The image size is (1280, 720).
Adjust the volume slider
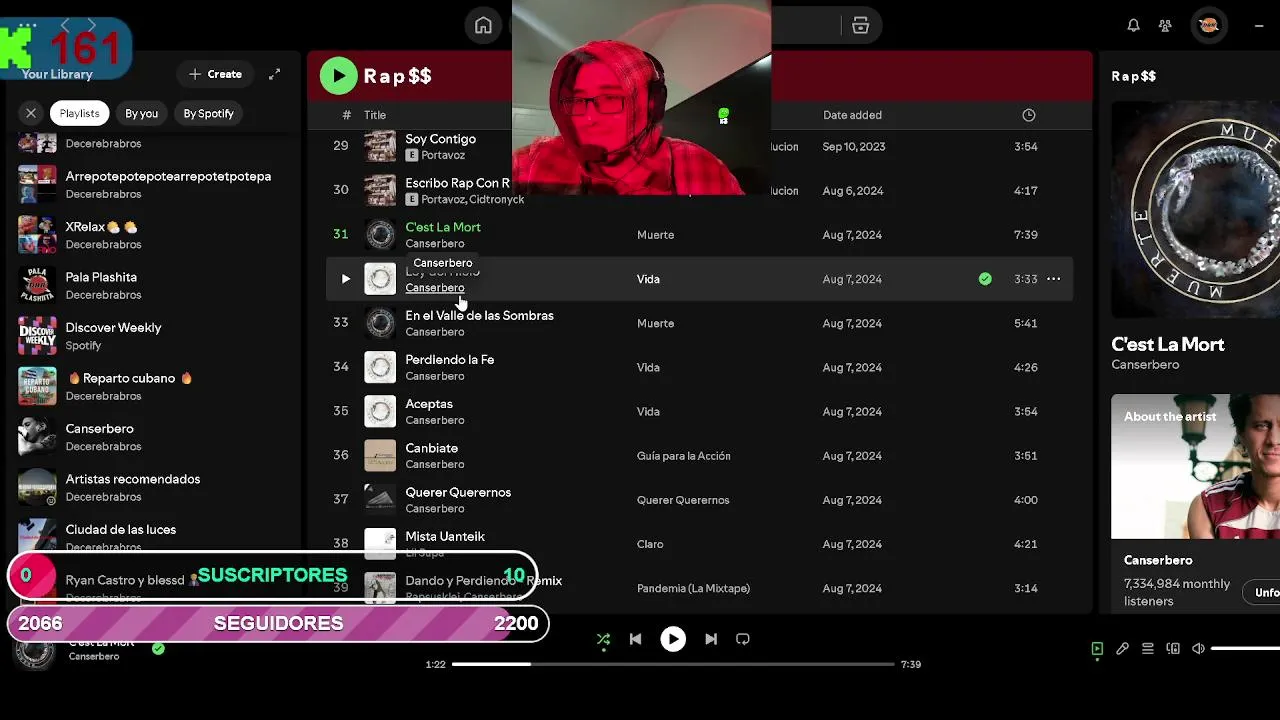(x=1245, y=649)
